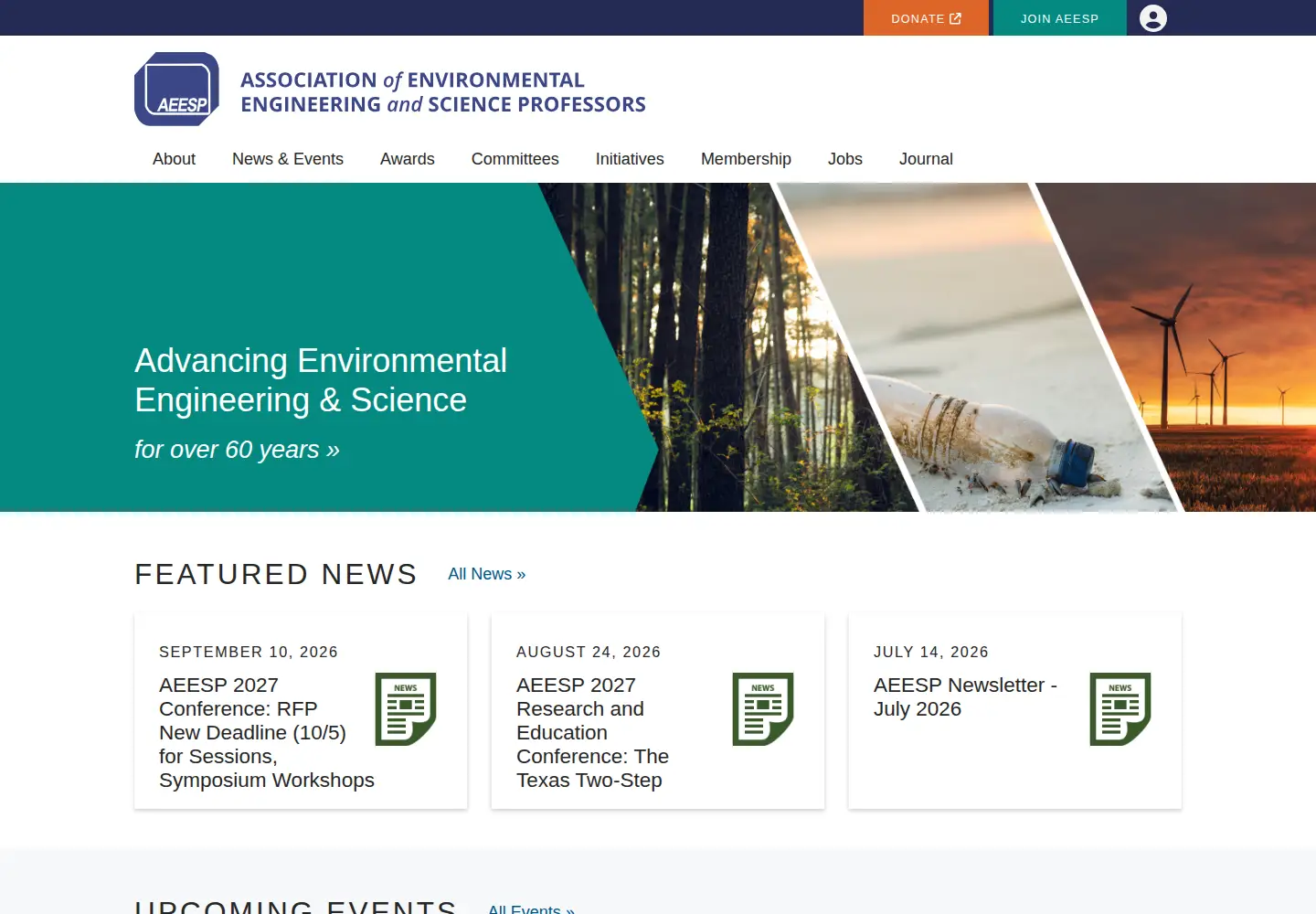The image size is (1316, 914).
Task: Open the News & Events menu
Action: tap(288, 159)
